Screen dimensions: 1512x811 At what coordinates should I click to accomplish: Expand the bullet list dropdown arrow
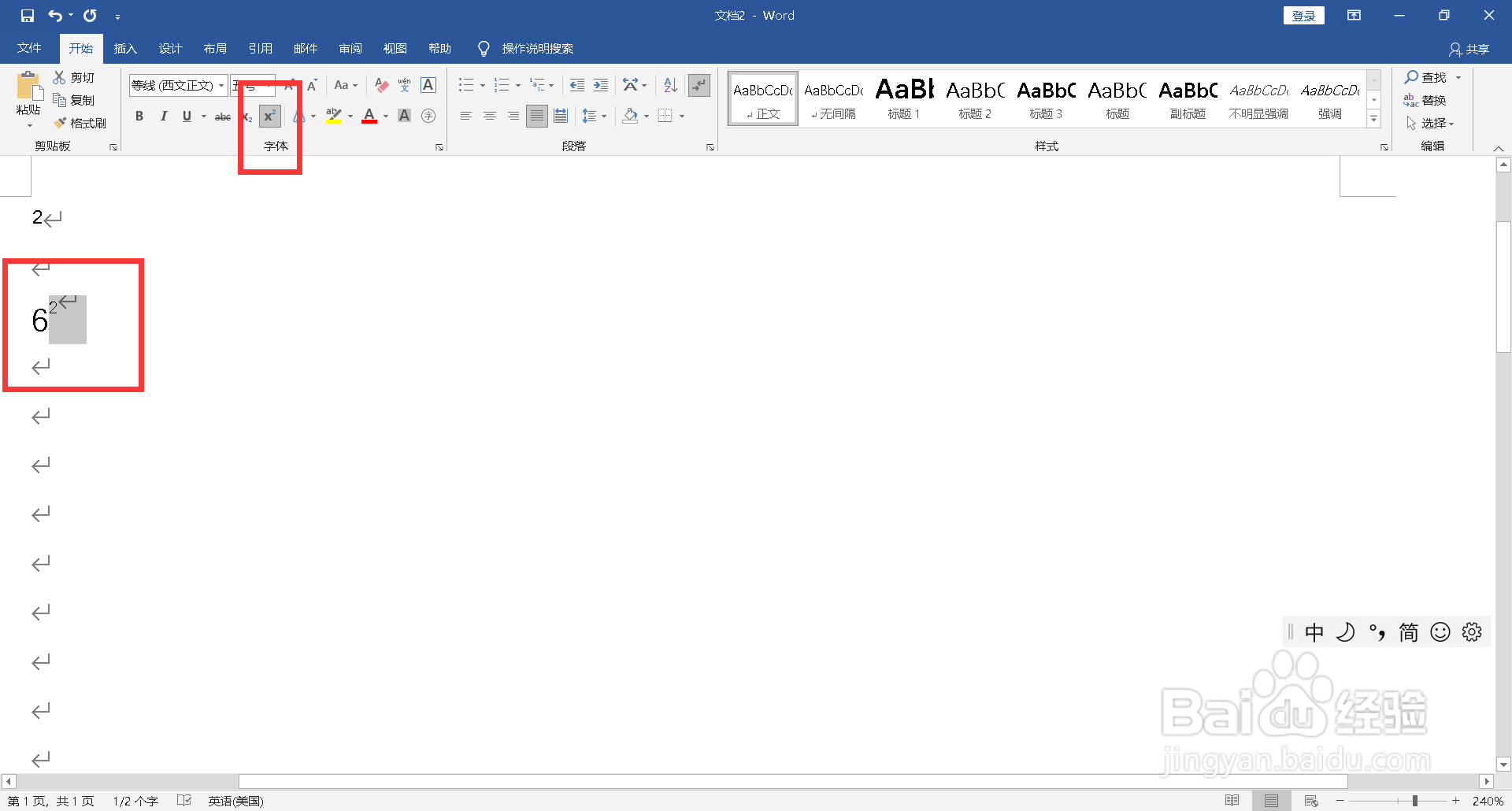(x=483, y=85)
